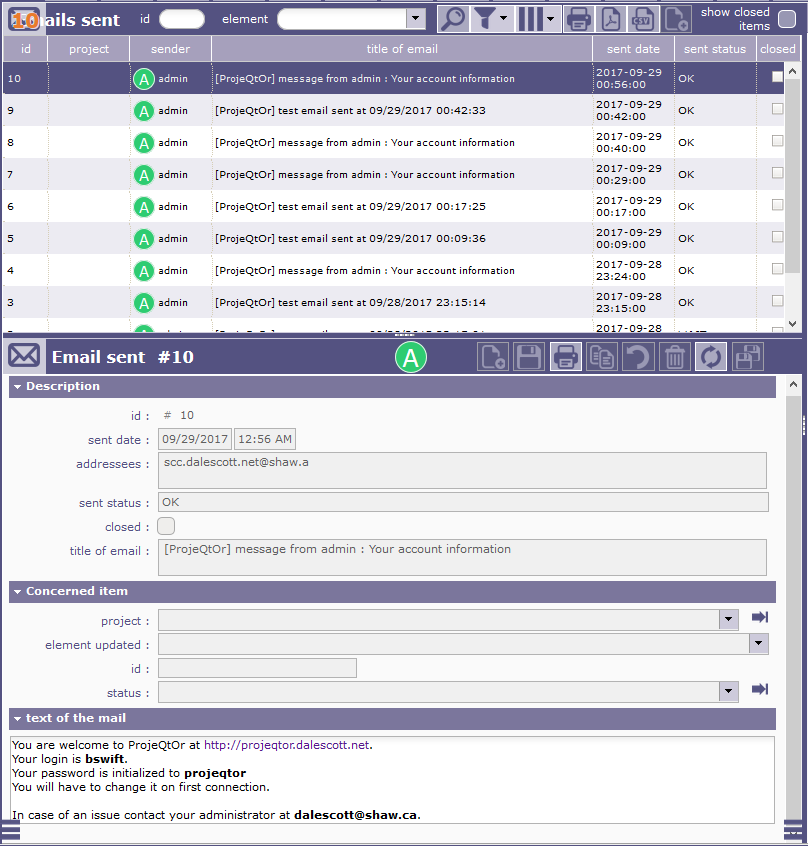Tick the closed checkbox in Description section
The width and height of the screenshot is (808, 846).
[166, 526]
